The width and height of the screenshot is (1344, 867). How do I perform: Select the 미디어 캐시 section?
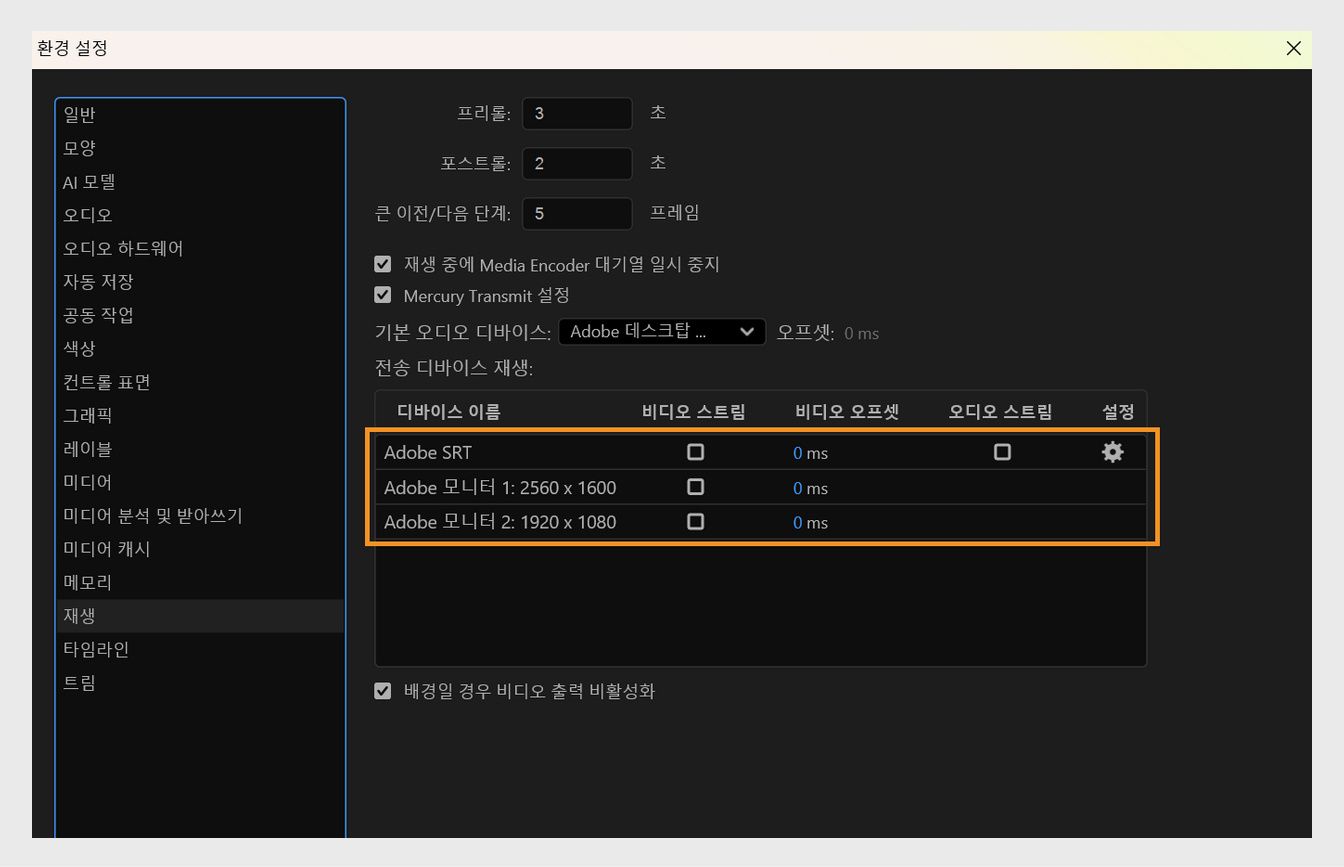pyautogui.click(x=105, y=548)
